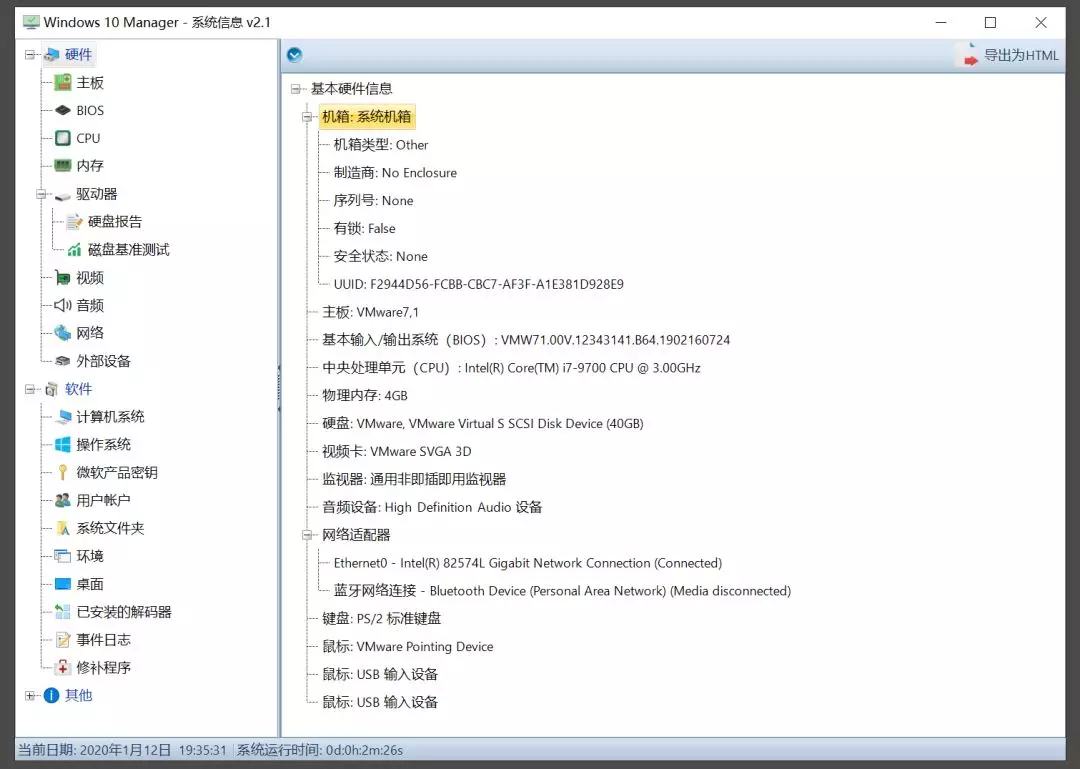Minimize the 系统信息 window
Screen dimensions: 1080x769
point(941,22)
